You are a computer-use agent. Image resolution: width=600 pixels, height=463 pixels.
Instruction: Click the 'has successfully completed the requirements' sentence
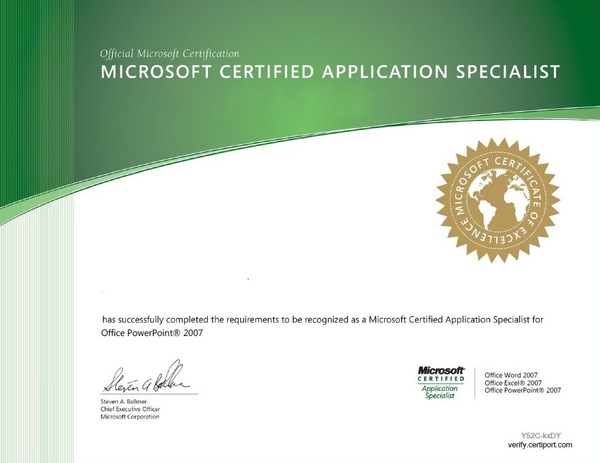coord(322,320)
